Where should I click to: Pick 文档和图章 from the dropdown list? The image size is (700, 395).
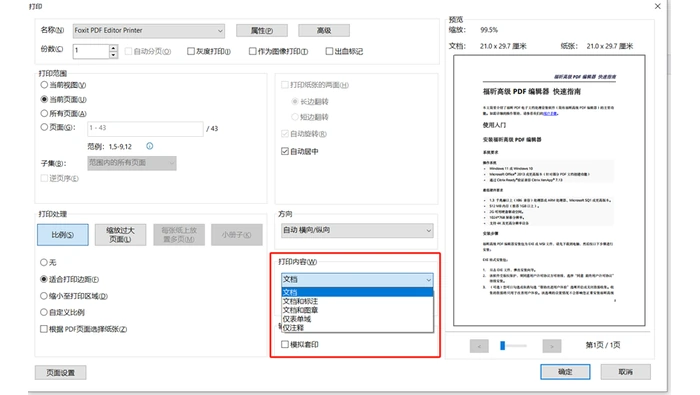(x=357, y=310)
